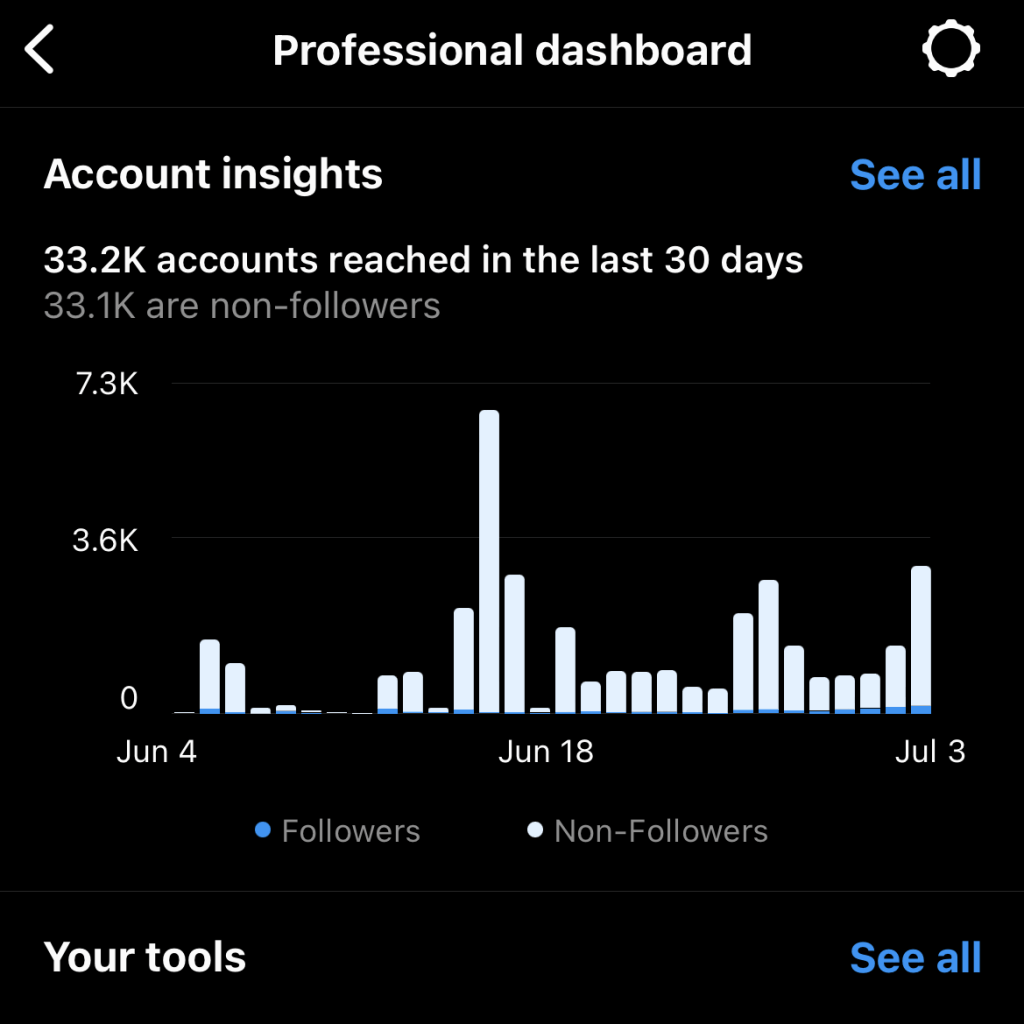Click the white Non-Followers legend dot

(x=536, y=830)
